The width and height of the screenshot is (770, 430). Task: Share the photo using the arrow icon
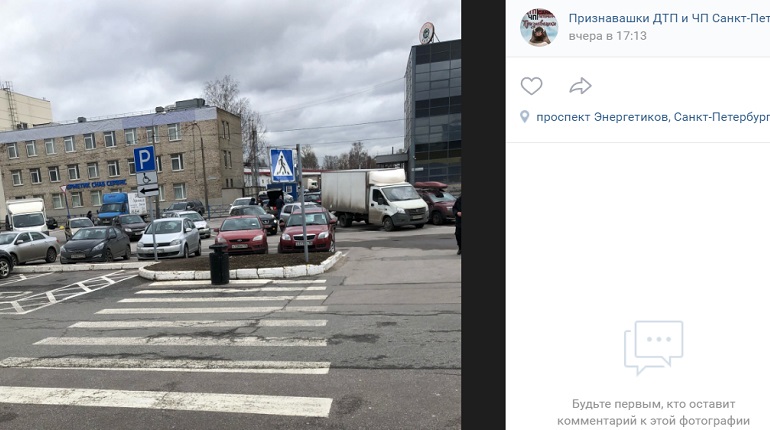[580, 86]
